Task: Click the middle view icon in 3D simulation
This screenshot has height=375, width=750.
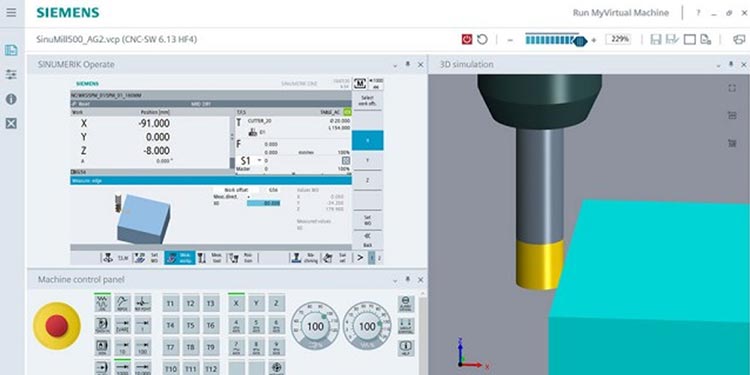Action: [731, 115]
